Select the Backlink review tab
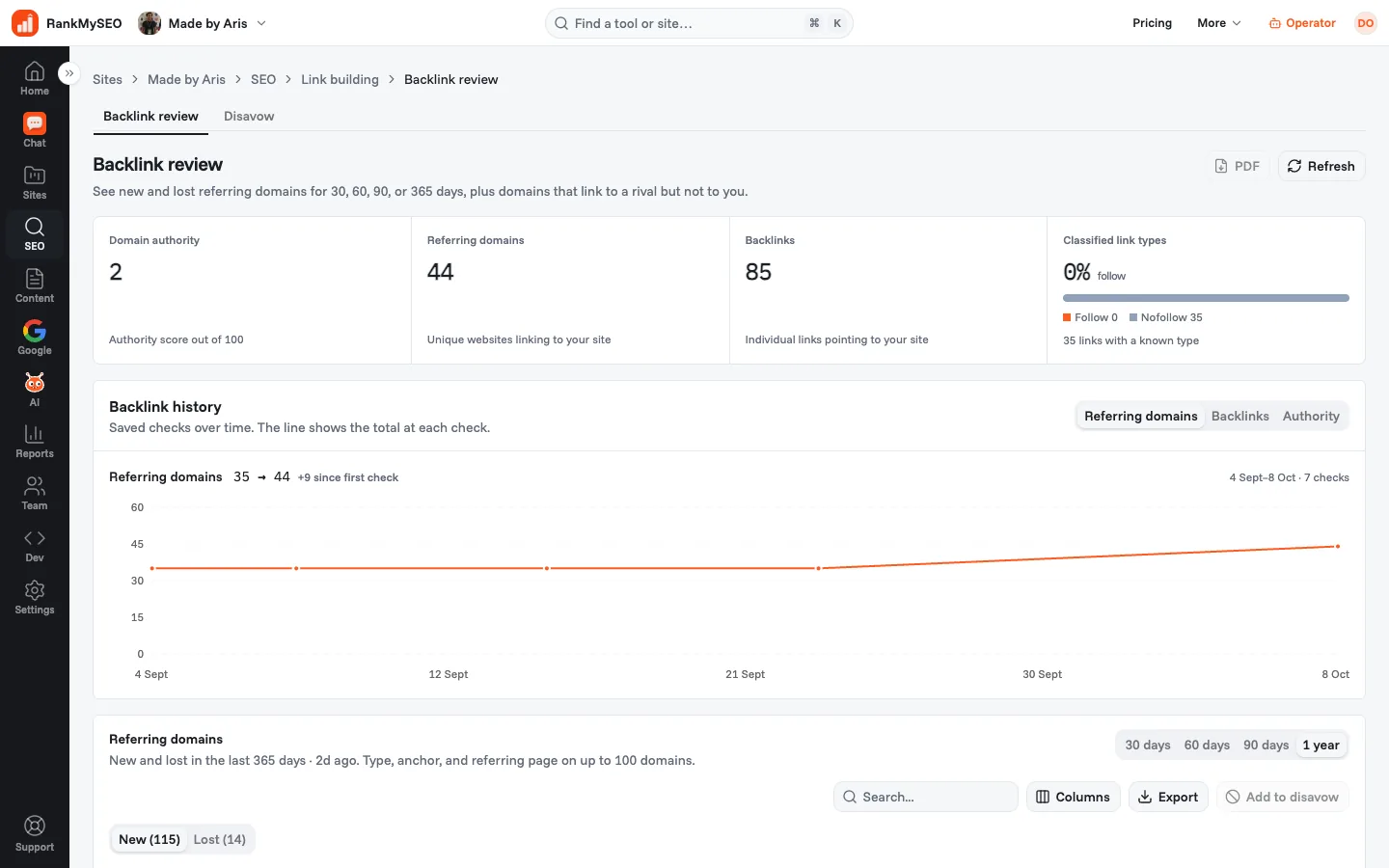The image size is (1389, 868). (150, 116)
